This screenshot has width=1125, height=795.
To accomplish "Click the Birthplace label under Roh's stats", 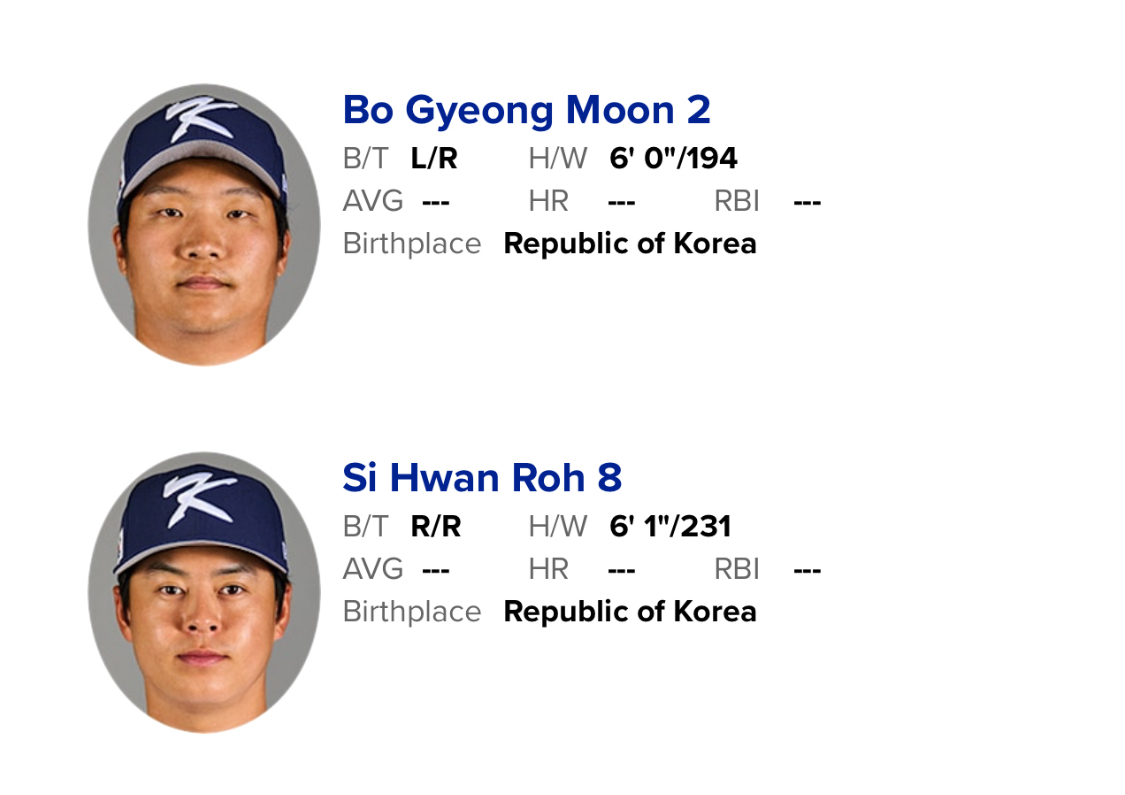I will point(412,612).
